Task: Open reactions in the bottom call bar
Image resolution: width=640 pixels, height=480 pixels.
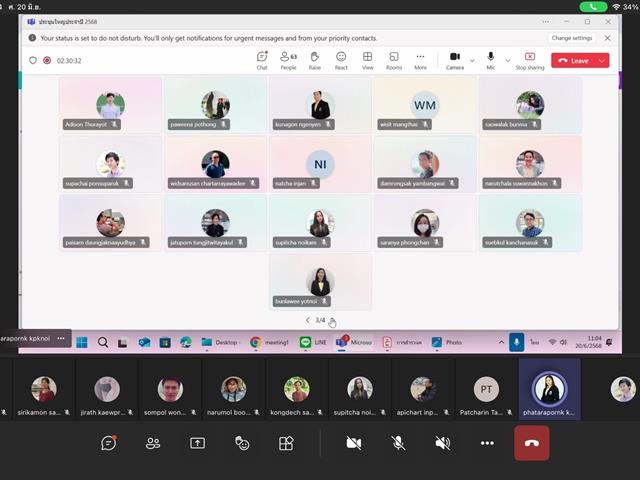Action: pos(242,443)
